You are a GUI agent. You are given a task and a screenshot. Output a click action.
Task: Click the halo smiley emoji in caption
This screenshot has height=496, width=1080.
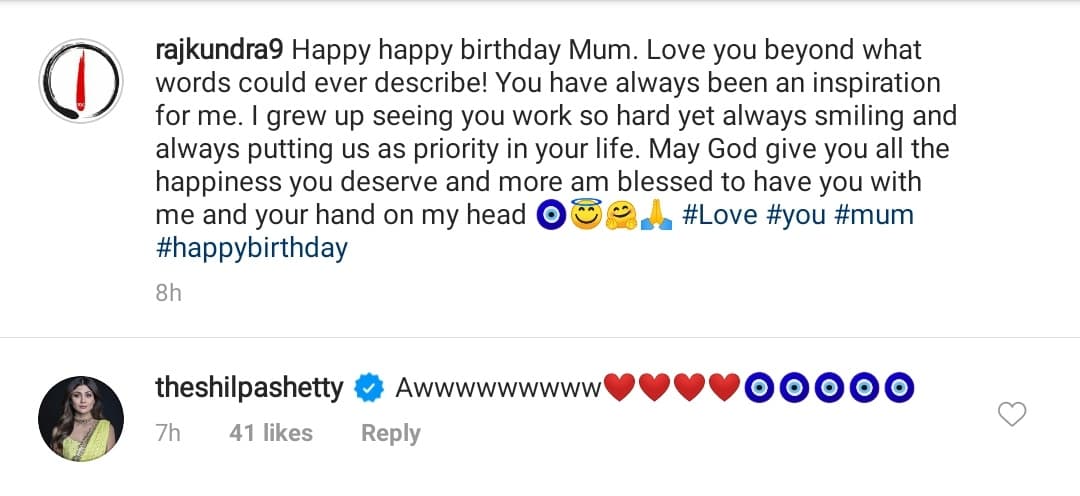tap(587, 215)
